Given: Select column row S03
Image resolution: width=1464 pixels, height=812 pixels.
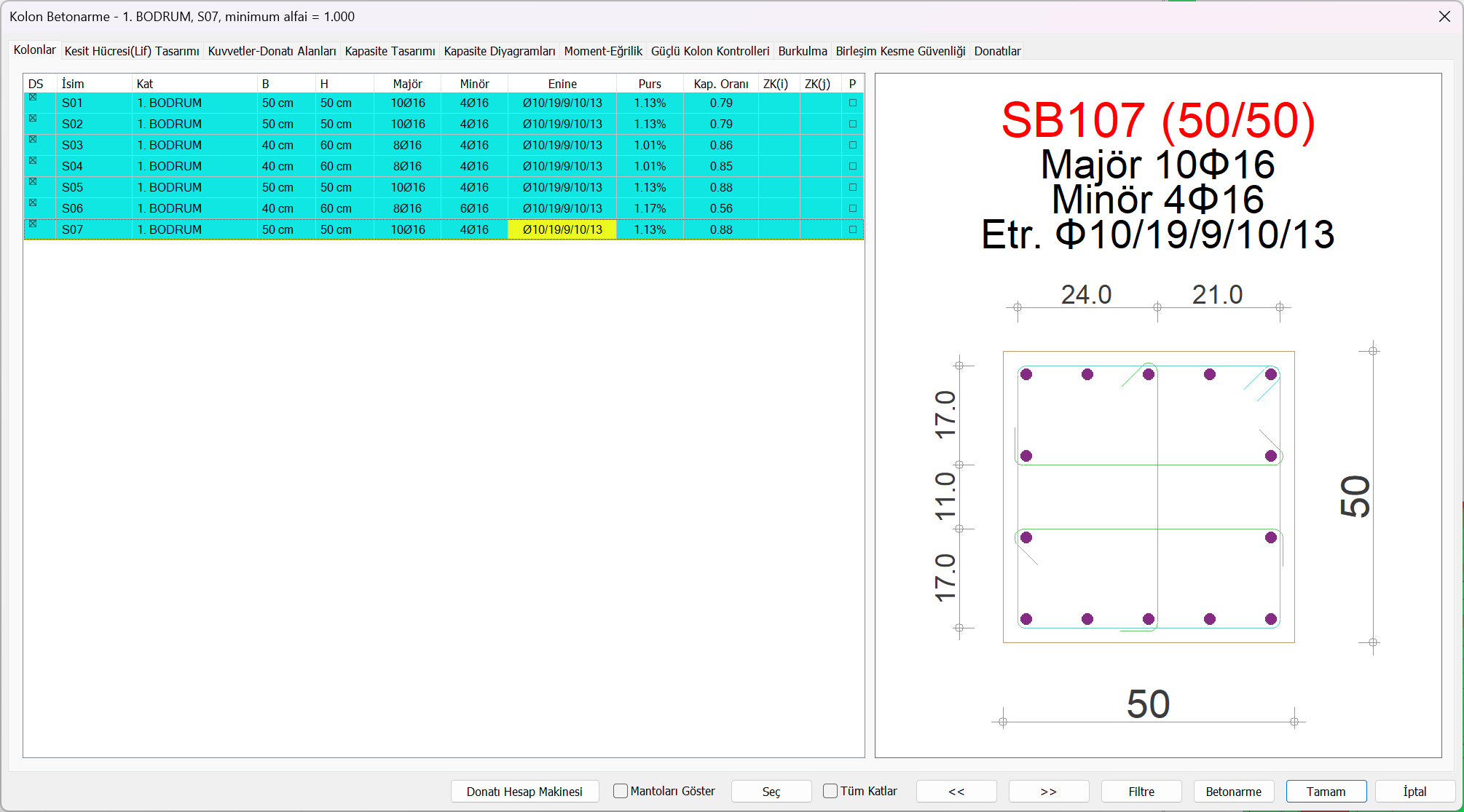Looking at the screenshot, I should (444, 145).
